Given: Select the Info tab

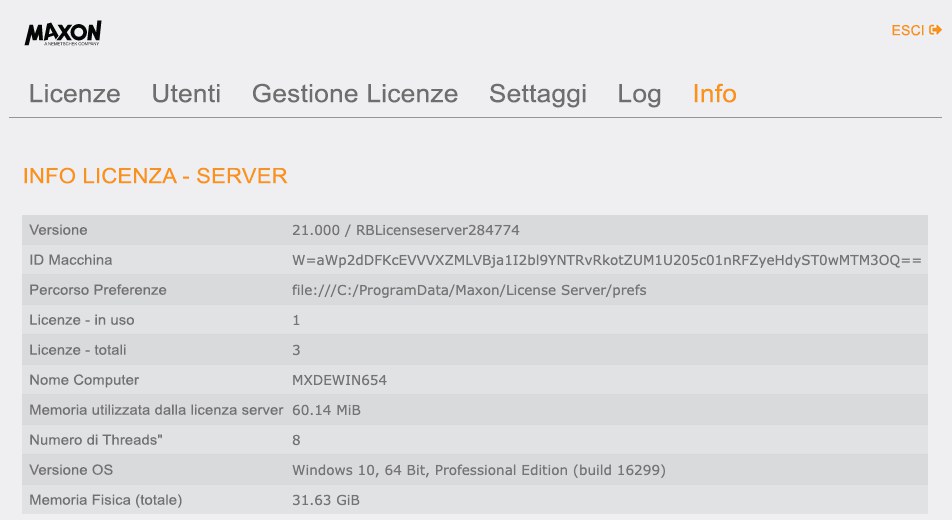Looking at the screenshot, I should coord(715,94).
